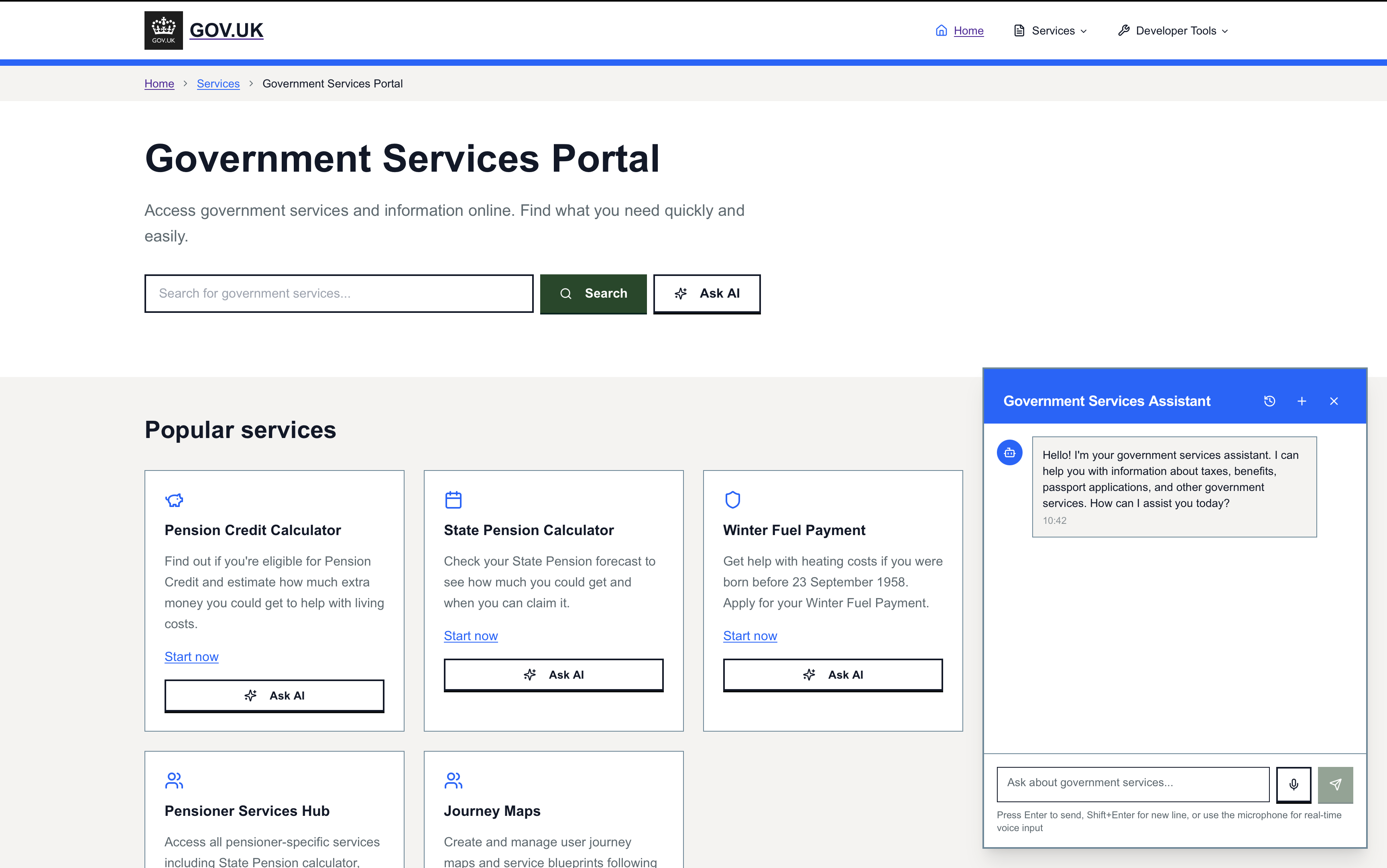Click the shield icon on Winter Fuel card
This screenshot has height=868, width=1387.
[x=732, y=500]
